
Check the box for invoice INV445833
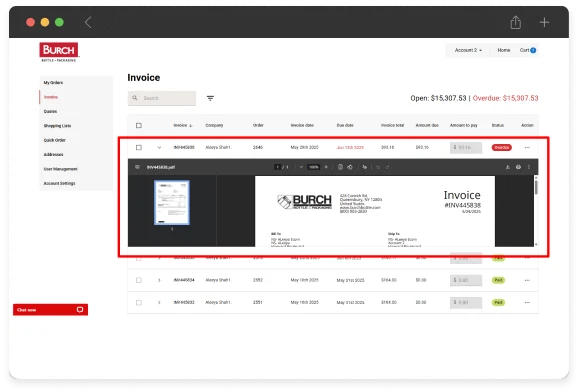pos(139,303)
